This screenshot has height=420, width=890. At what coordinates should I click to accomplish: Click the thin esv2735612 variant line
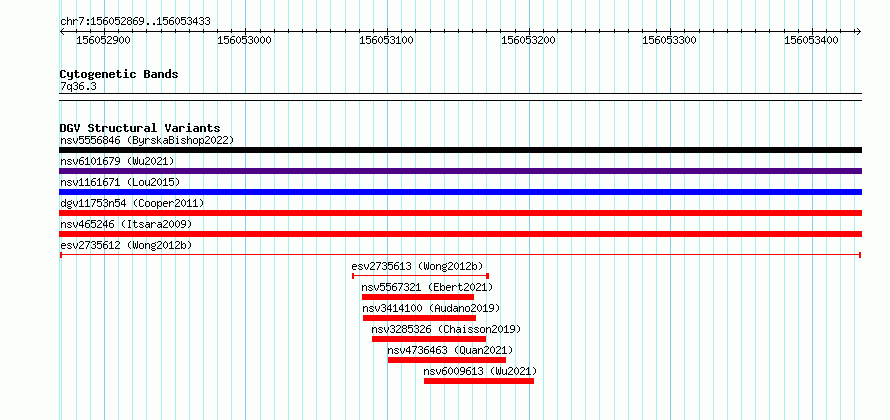coord(460,255)
